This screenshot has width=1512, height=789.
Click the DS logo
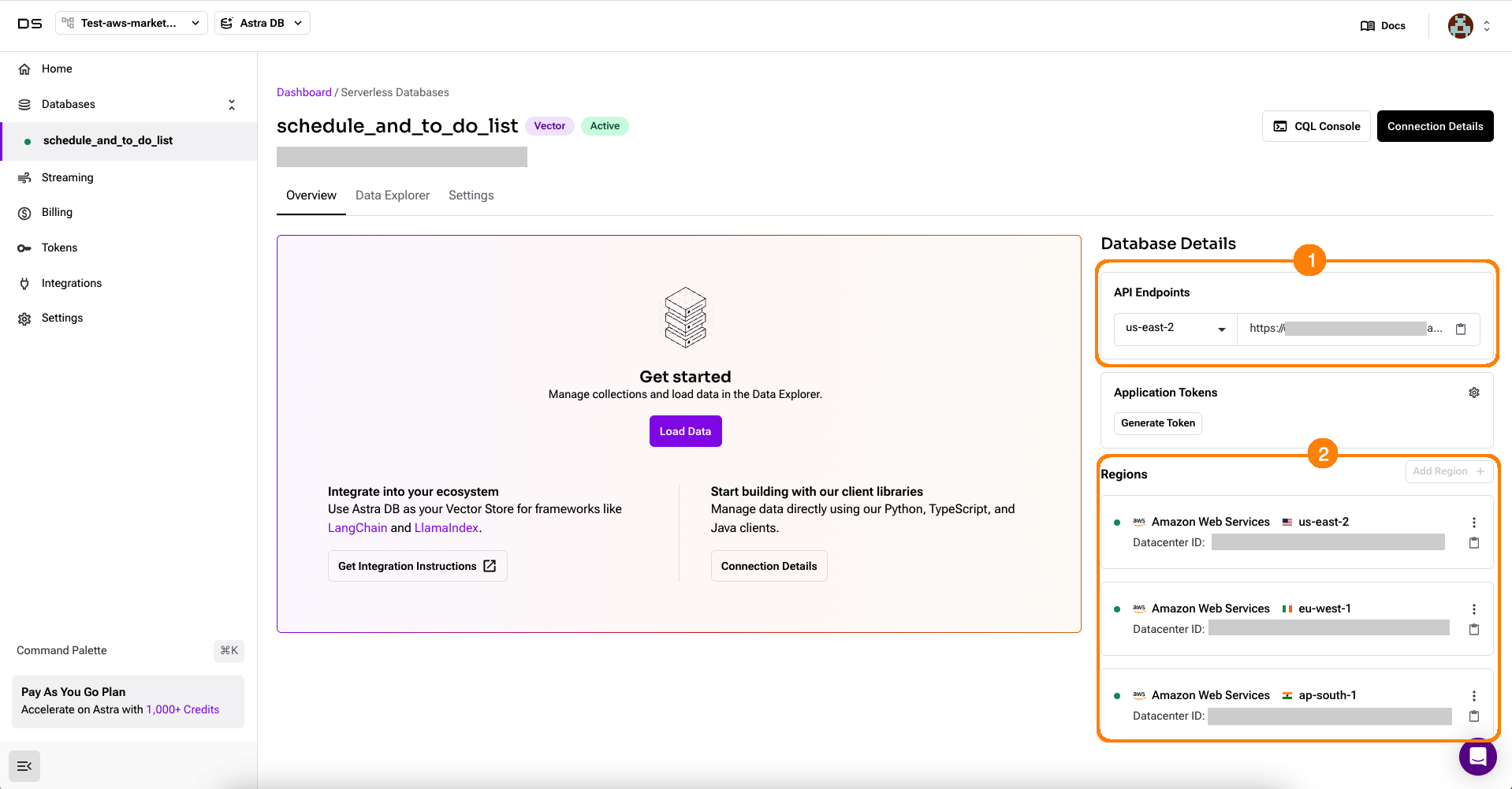click(30, 24)
